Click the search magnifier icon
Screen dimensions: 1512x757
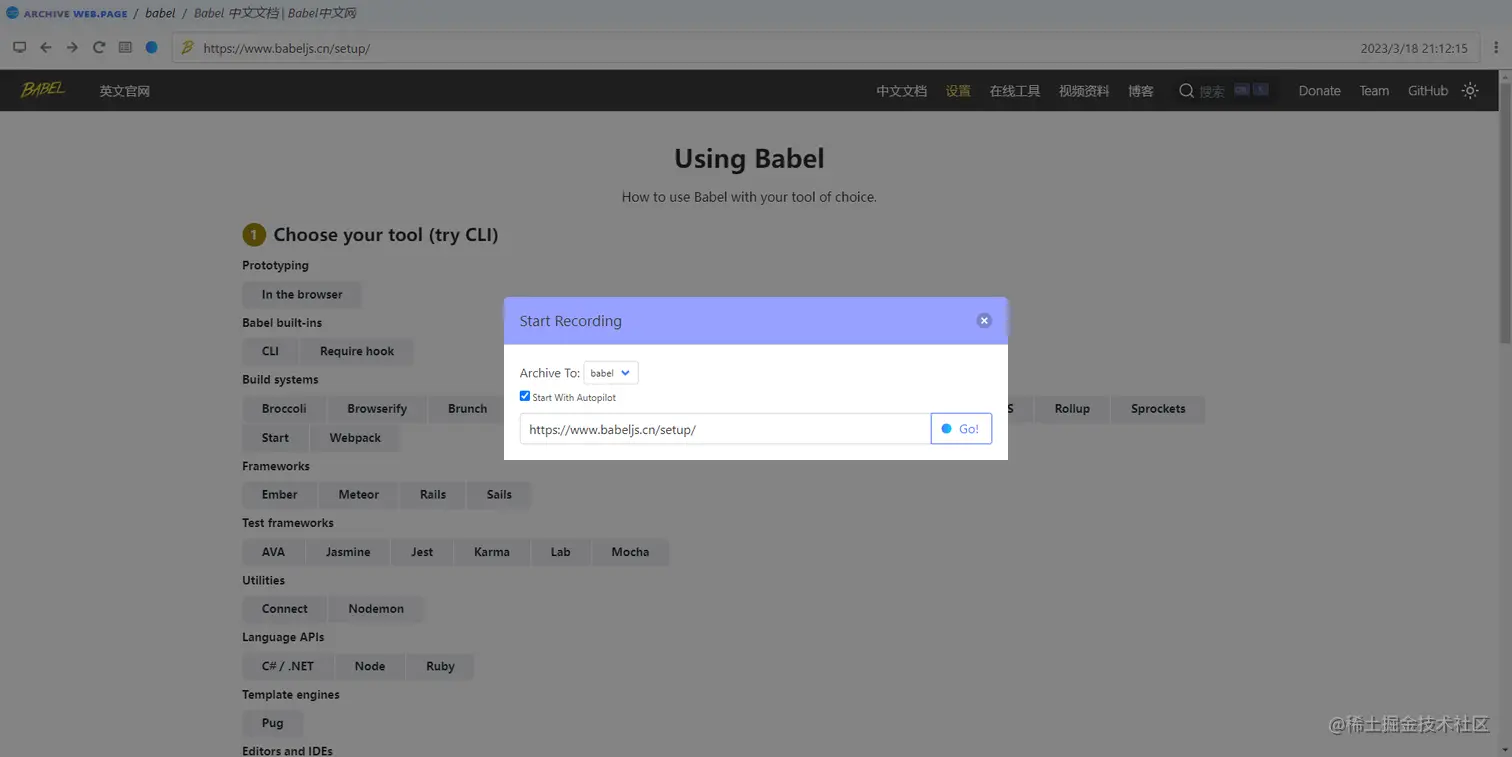tap(1186, 91)
